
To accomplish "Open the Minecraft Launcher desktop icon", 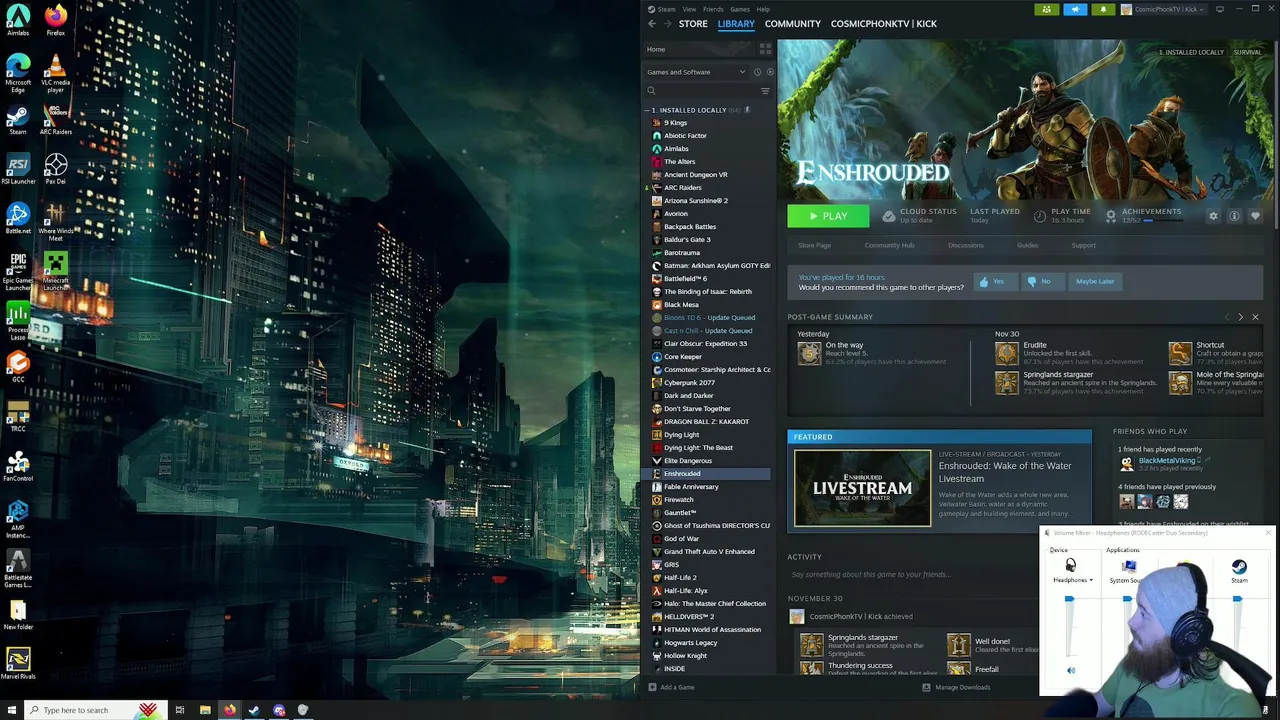I will pyautogui.click(x=55, y=272).
